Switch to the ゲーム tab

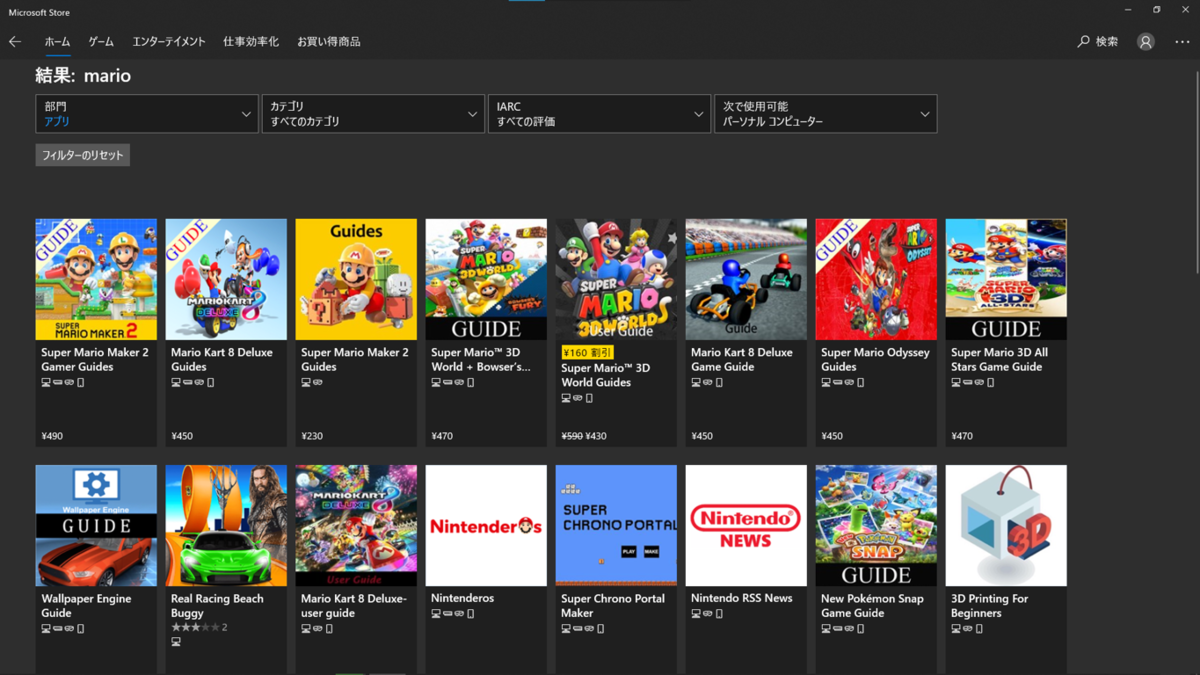101,42
